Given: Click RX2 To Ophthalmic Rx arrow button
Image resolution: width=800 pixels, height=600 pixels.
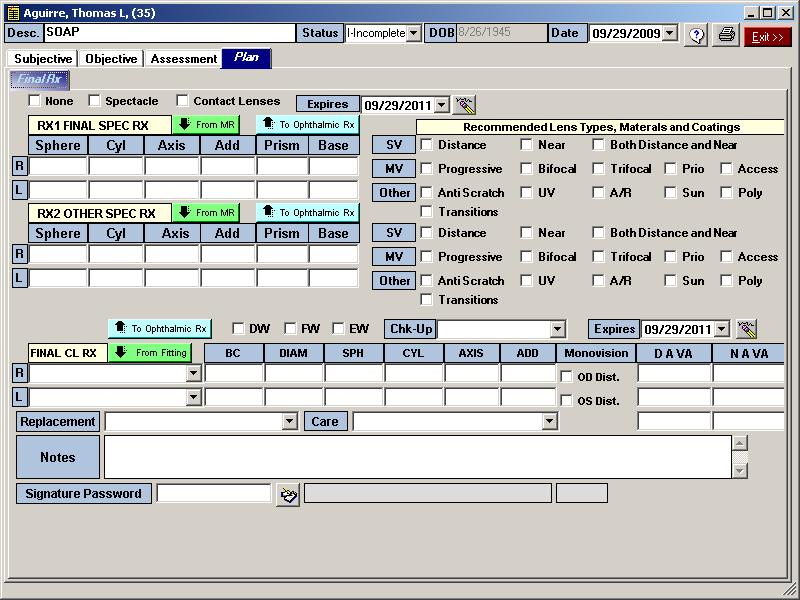Looking at the screenshot, I should 308,212.
